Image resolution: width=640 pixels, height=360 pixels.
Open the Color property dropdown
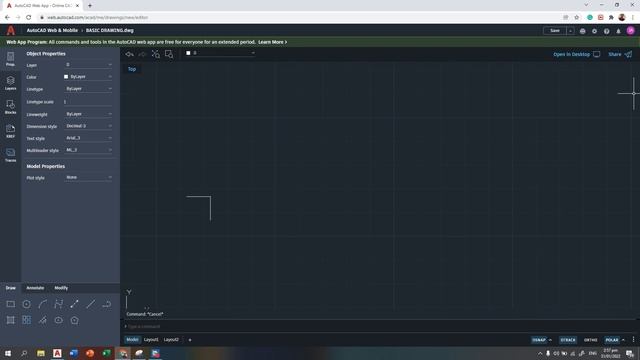coord(88,76)
